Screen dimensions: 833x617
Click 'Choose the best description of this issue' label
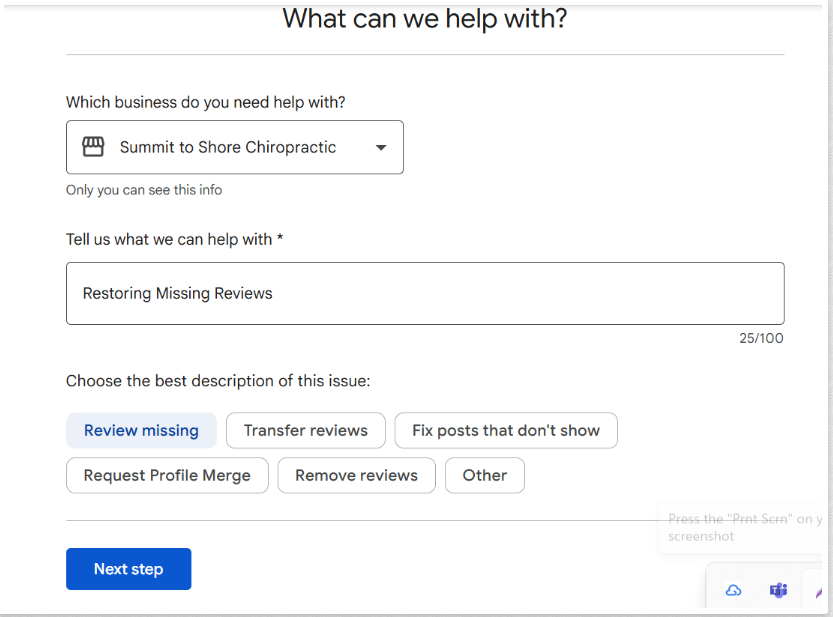coord(218,381)
